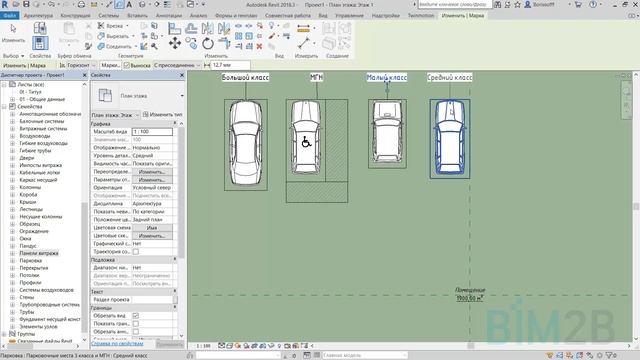Click the Align tool icon

coord(175,28)
